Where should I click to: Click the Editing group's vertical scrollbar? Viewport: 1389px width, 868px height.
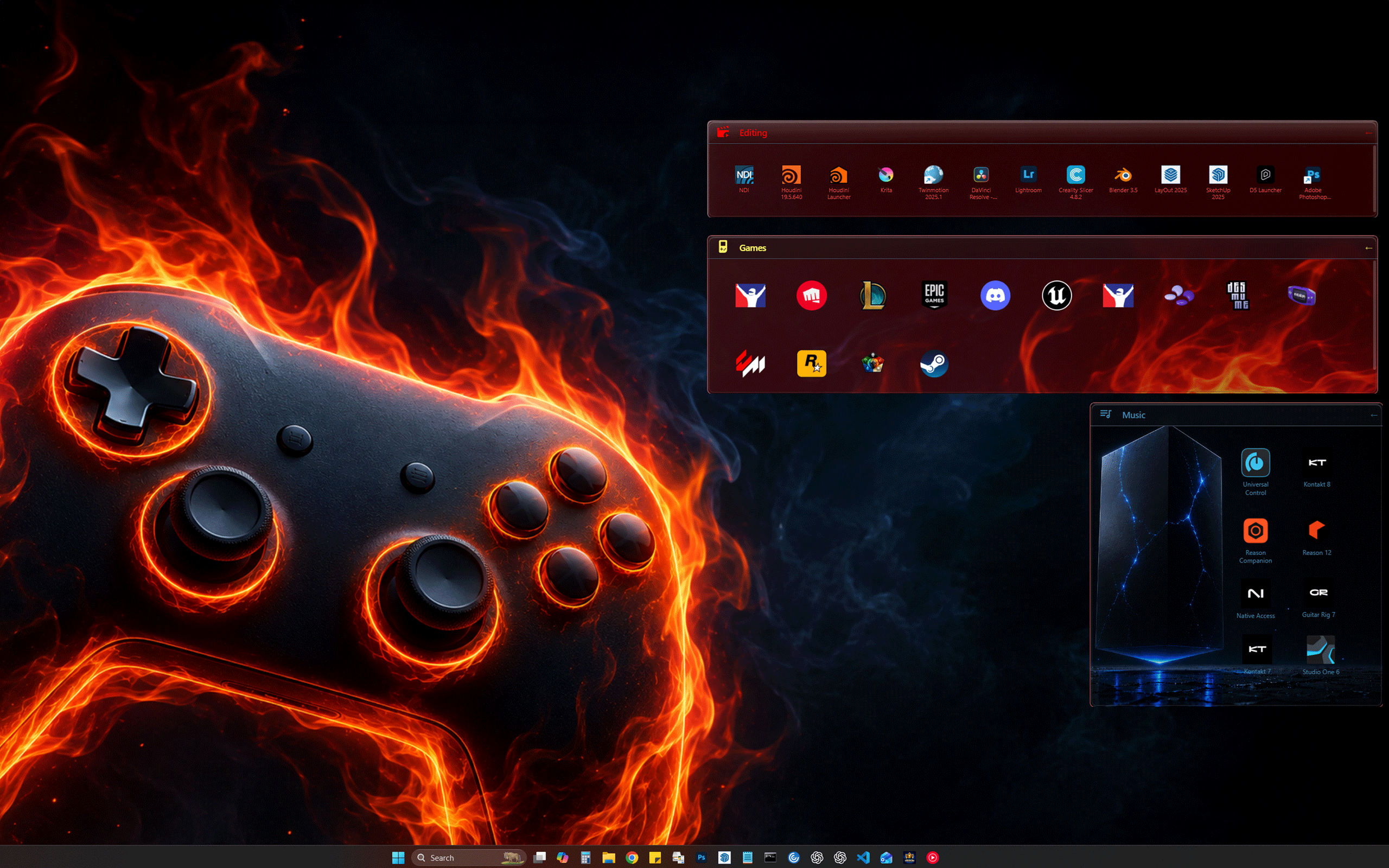1374,178
